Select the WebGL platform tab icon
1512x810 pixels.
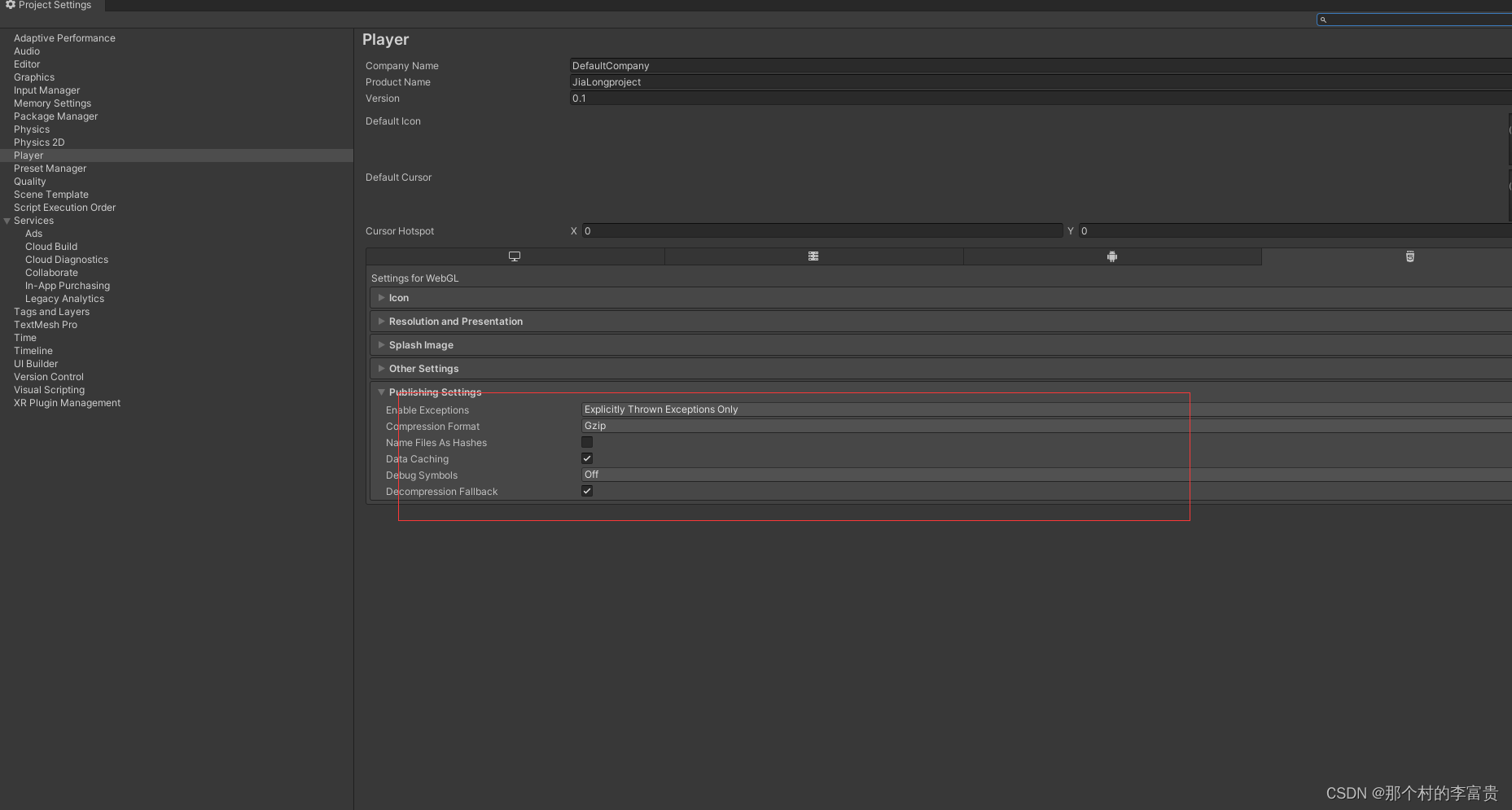pyautogui.click(x=1409, y=256)
